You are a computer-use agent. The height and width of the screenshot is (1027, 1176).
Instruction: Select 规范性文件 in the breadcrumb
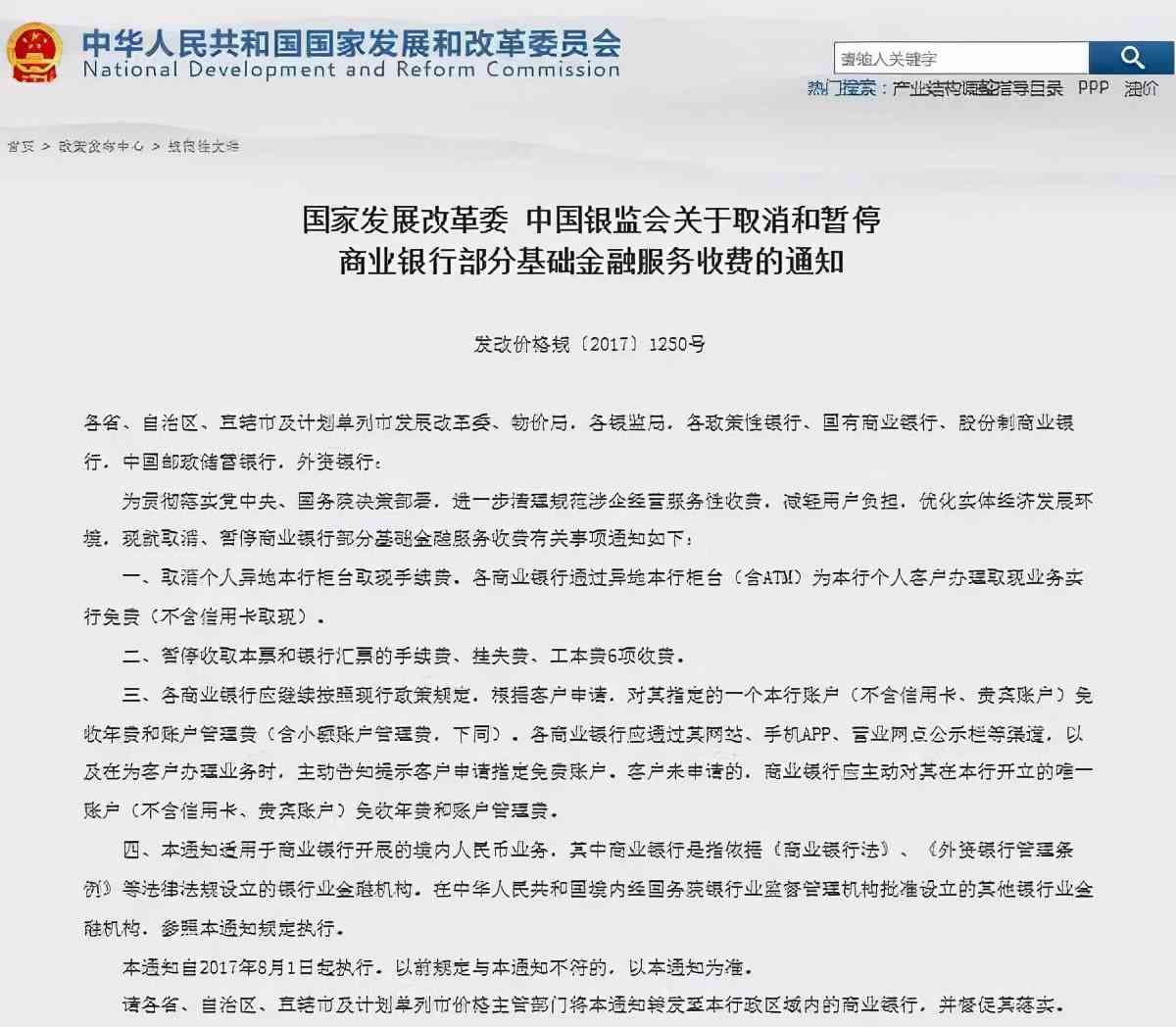[x=203, y=146]
